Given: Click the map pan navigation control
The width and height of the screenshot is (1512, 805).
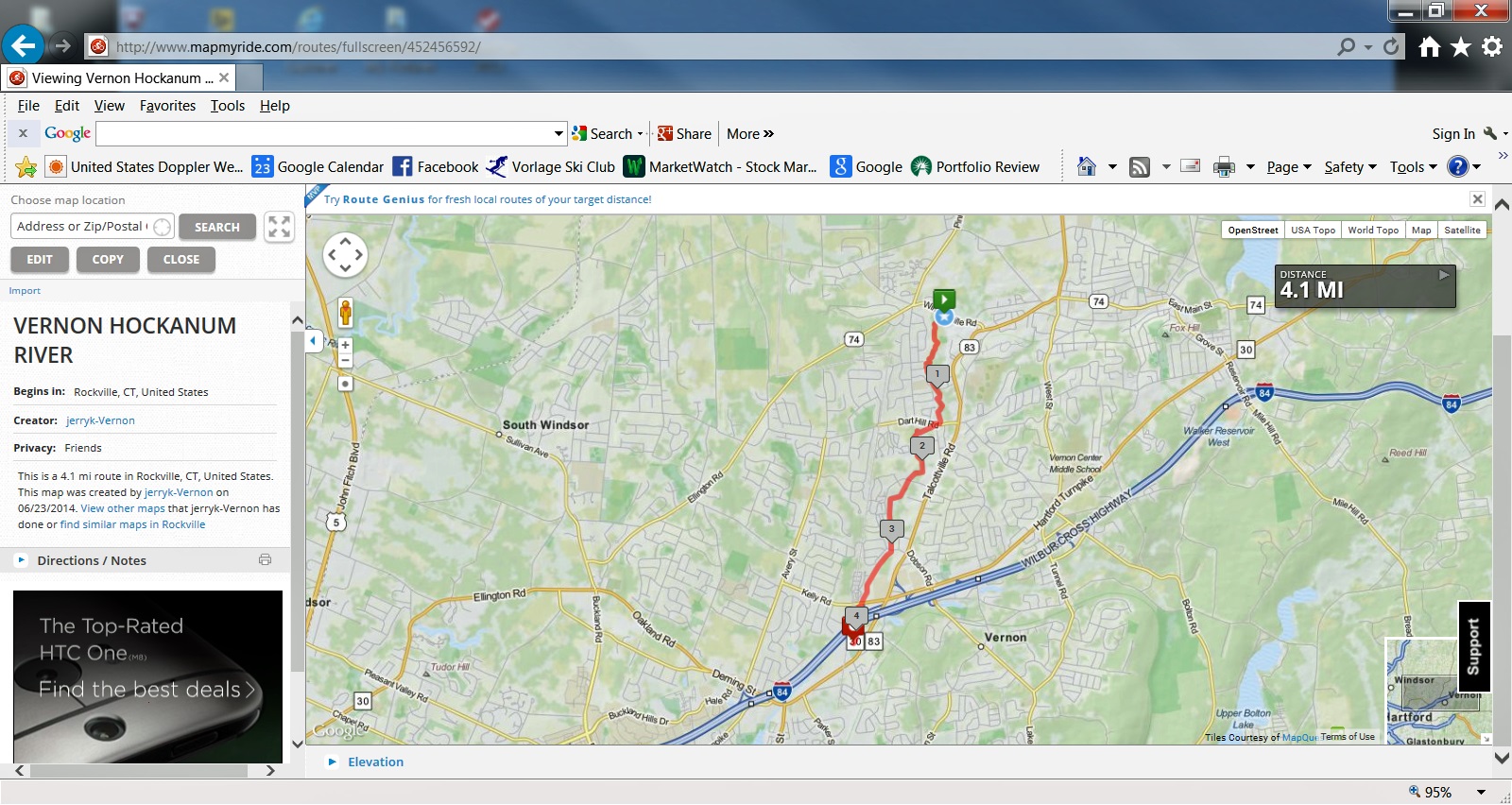Looking at the screenshot, I should pos(345,254).
